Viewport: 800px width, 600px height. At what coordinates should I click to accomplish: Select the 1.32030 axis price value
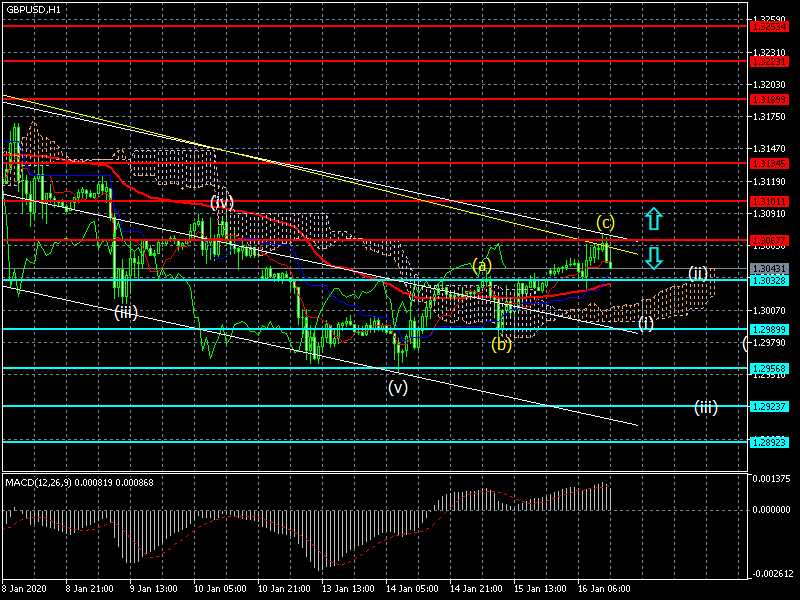tap(769, 85)
